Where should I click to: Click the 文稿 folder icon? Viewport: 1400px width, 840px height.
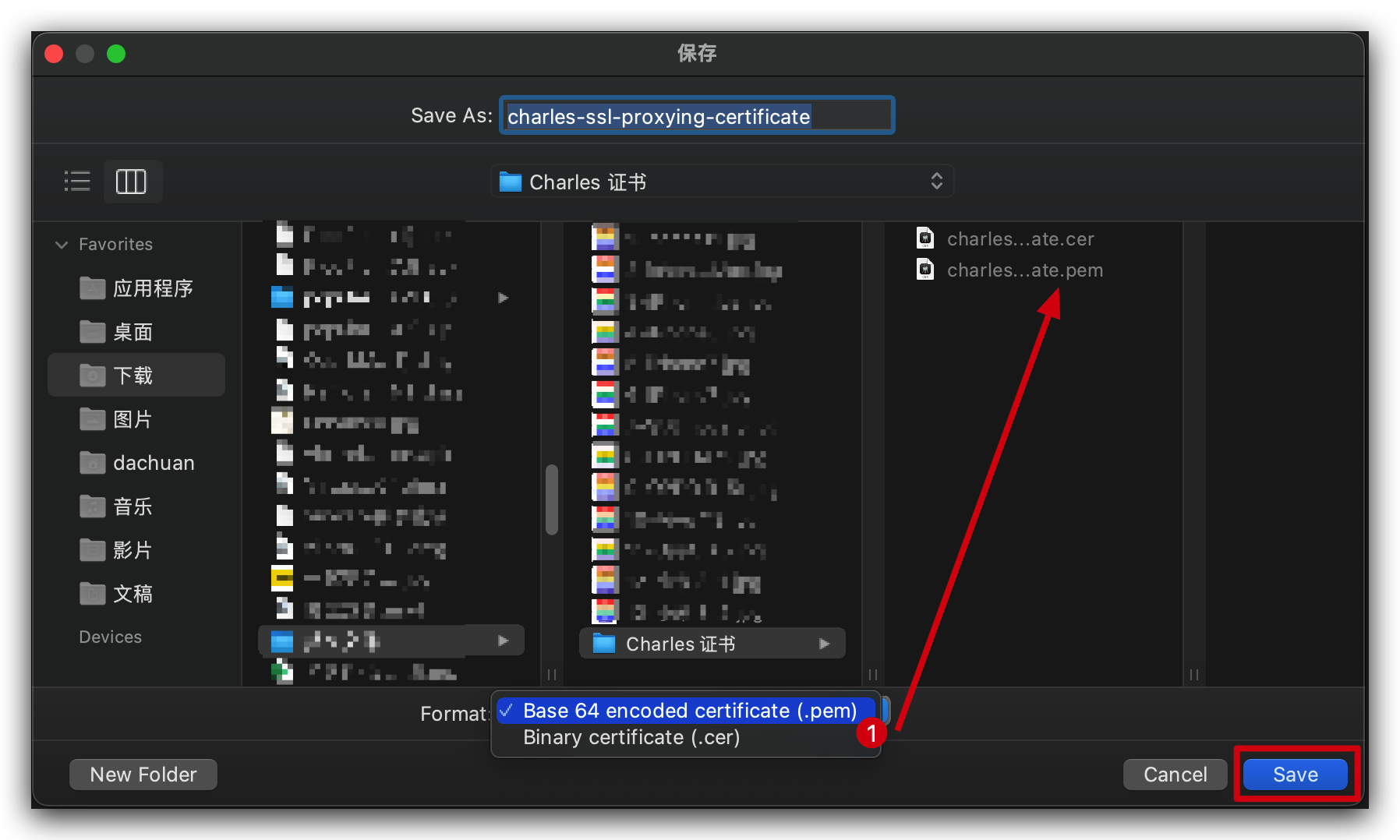pyautogui.click(x=92, y=593)
